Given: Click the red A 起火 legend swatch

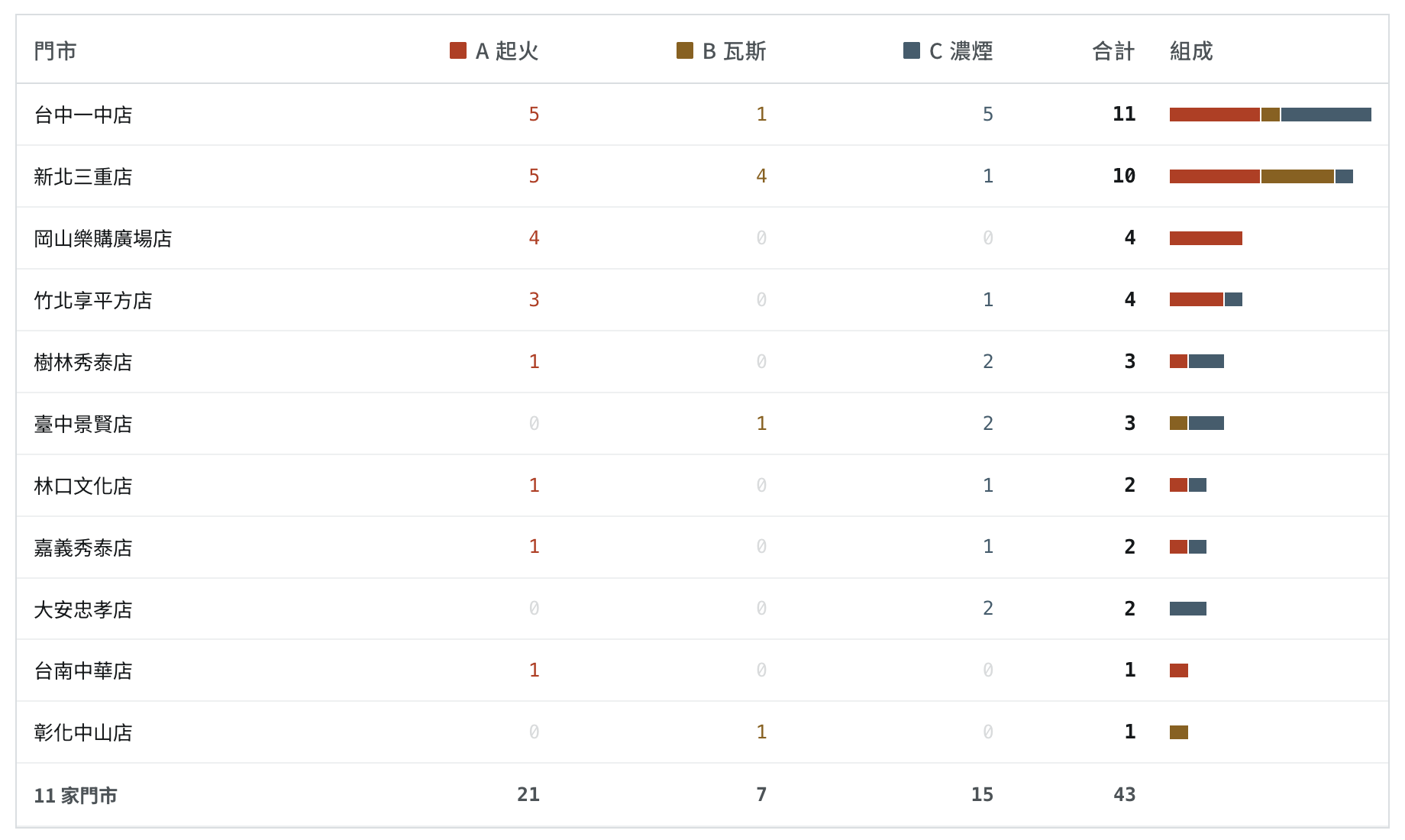Looking at the screenshot, I should pos(458,50).
